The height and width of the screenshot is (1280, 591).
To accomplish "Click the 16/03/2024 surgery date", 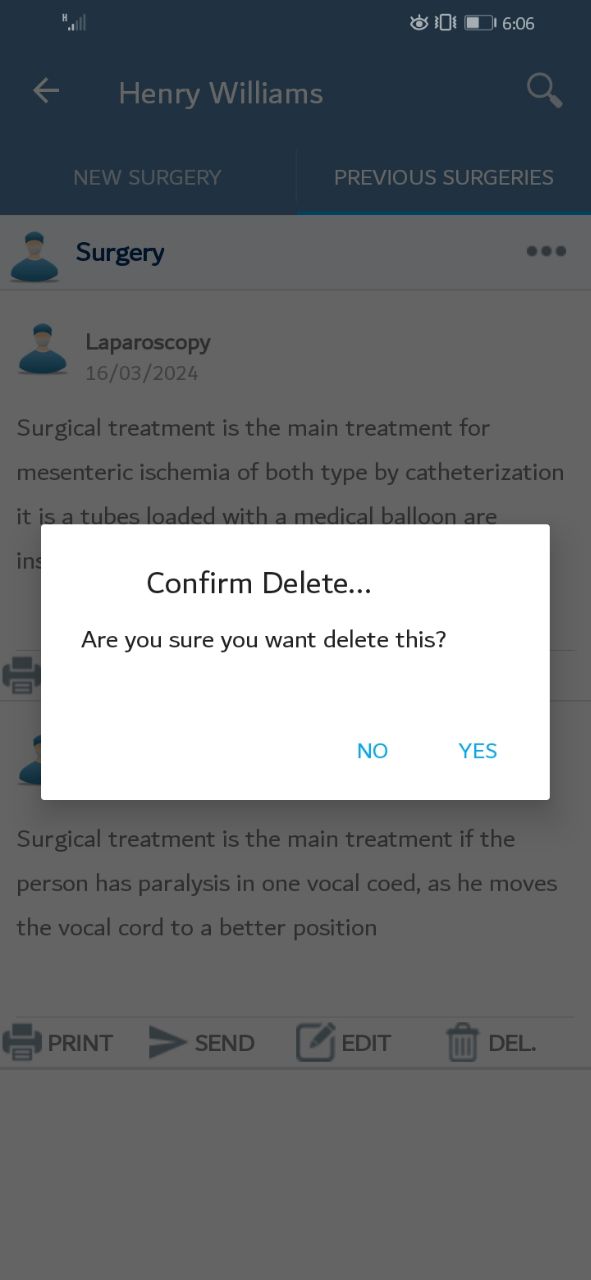I will click(x=141, y=373).
